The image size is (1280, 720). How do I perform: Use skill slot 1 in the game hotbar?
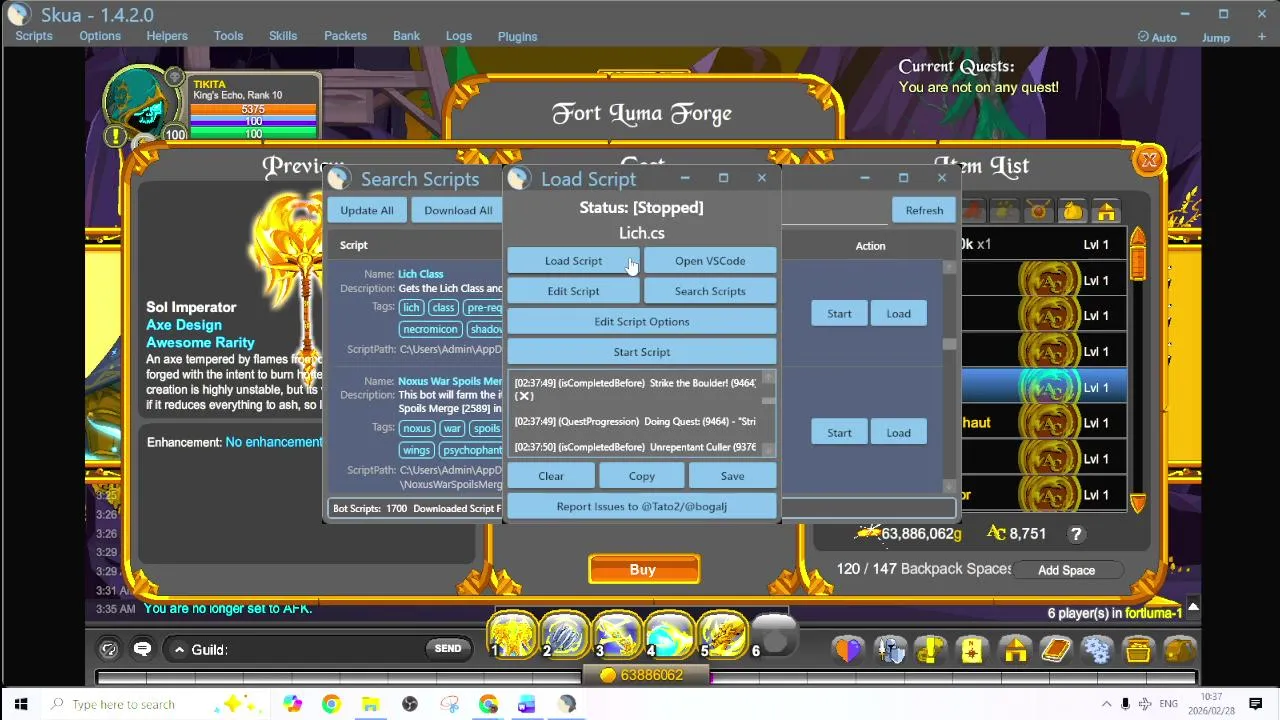coord(513,637)
